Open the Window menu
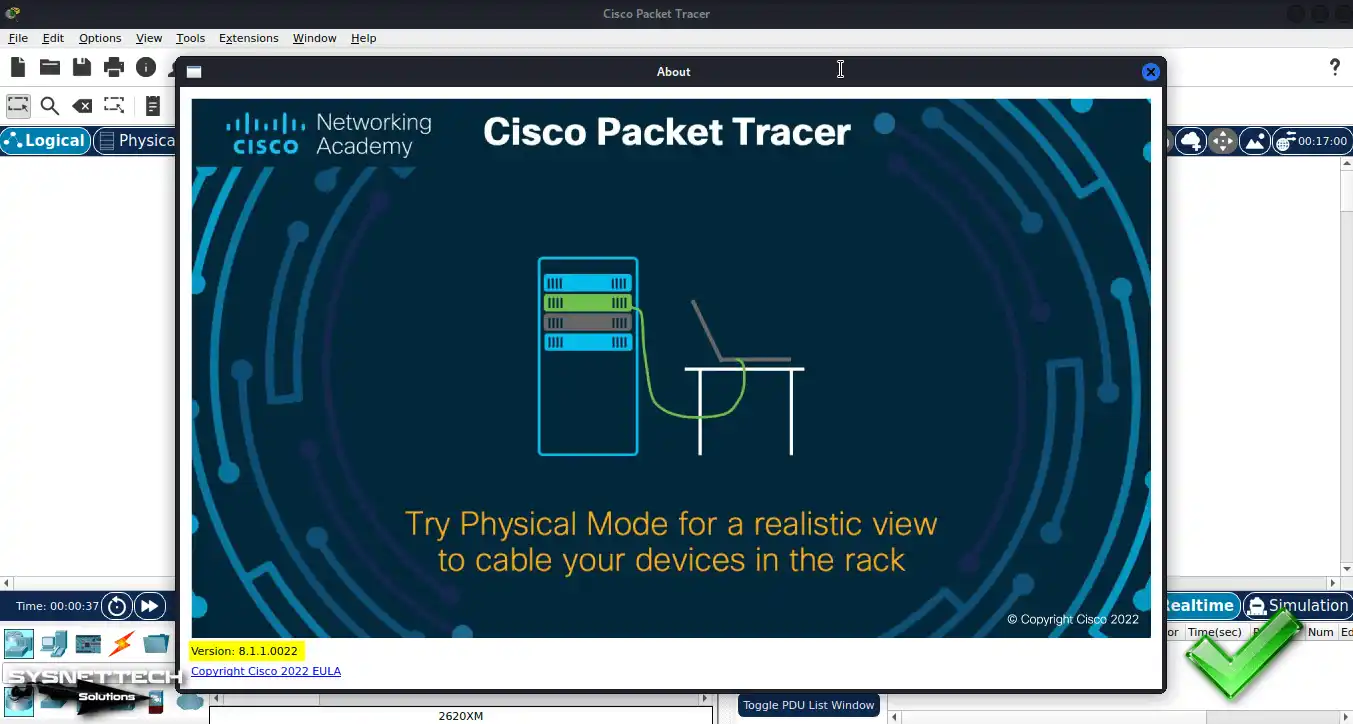This screenshot has width=1353, height=724. (314, 38)
